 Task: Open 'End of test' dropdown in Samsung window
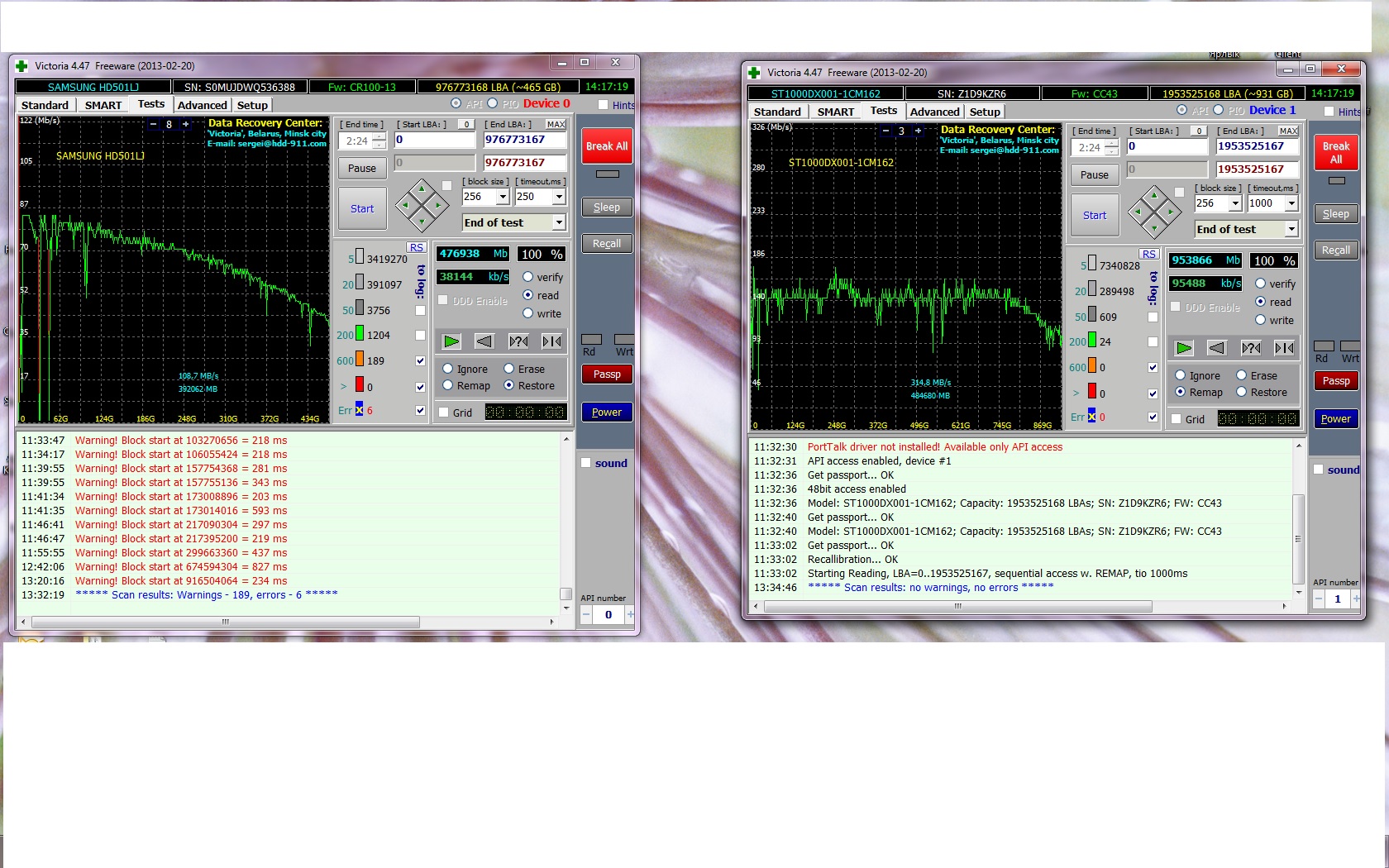click(x=559, y=222)
